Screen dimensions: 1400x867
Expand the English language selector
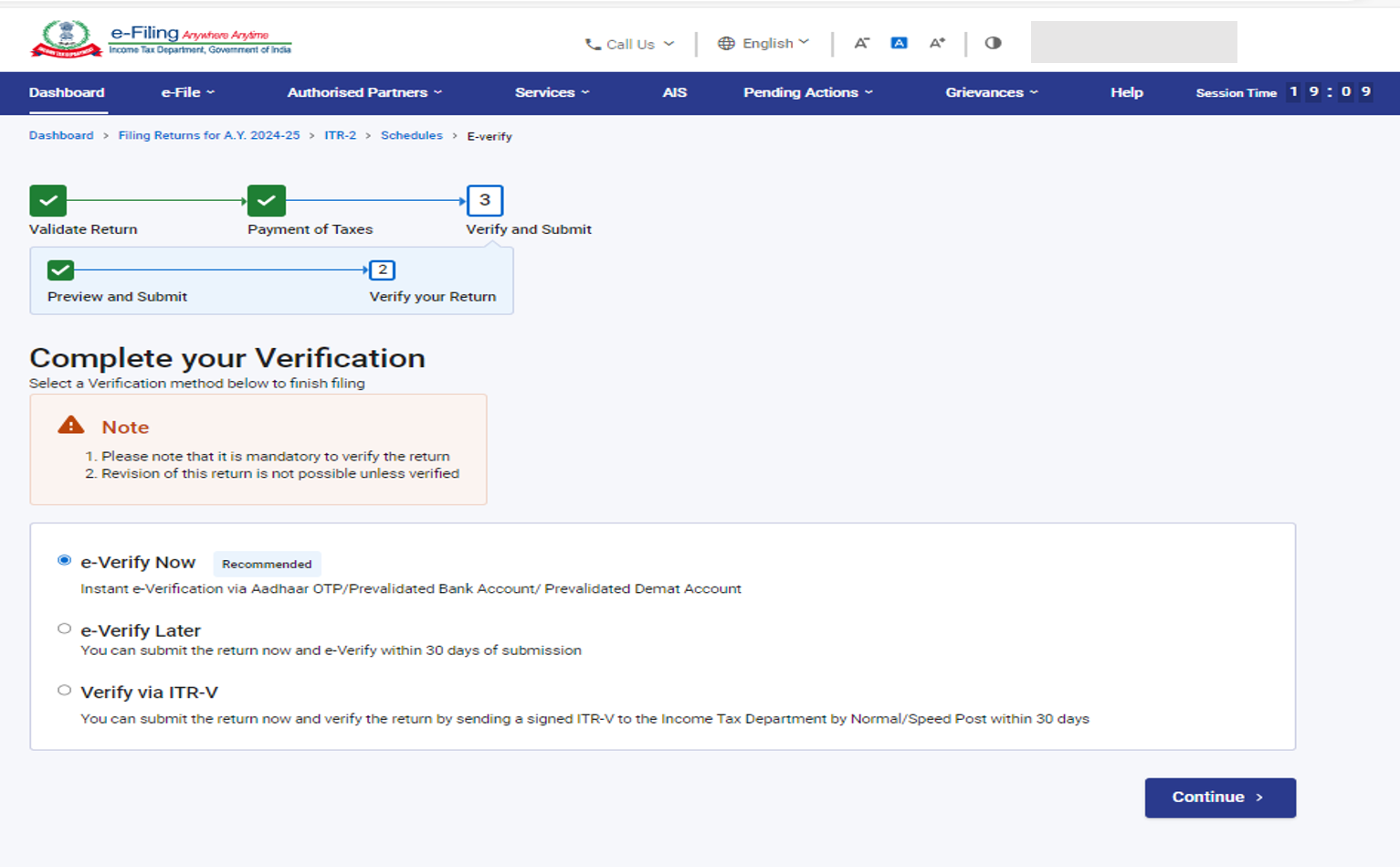click(x=763, y=43)
